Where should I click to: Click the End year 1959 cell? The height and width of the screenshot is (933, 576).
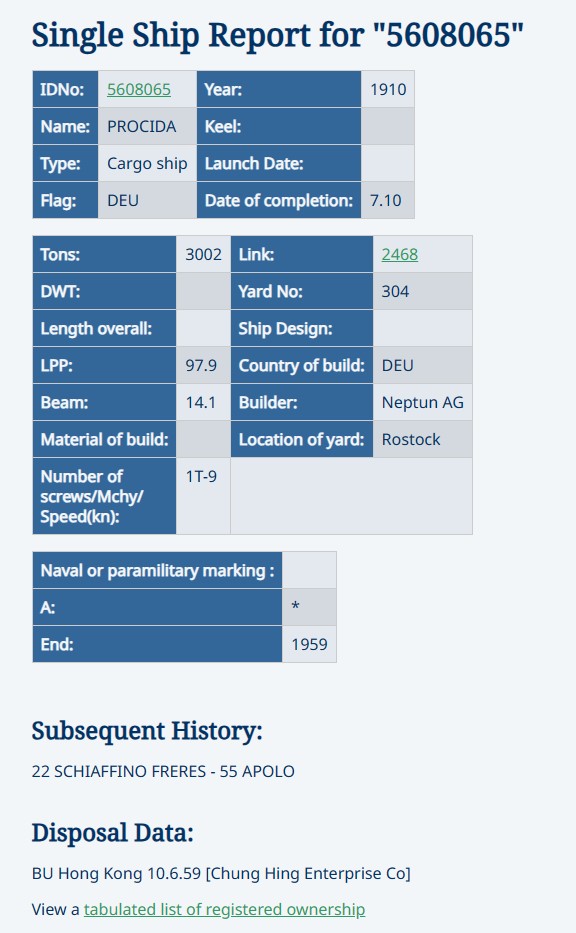[x=309, y=644]
